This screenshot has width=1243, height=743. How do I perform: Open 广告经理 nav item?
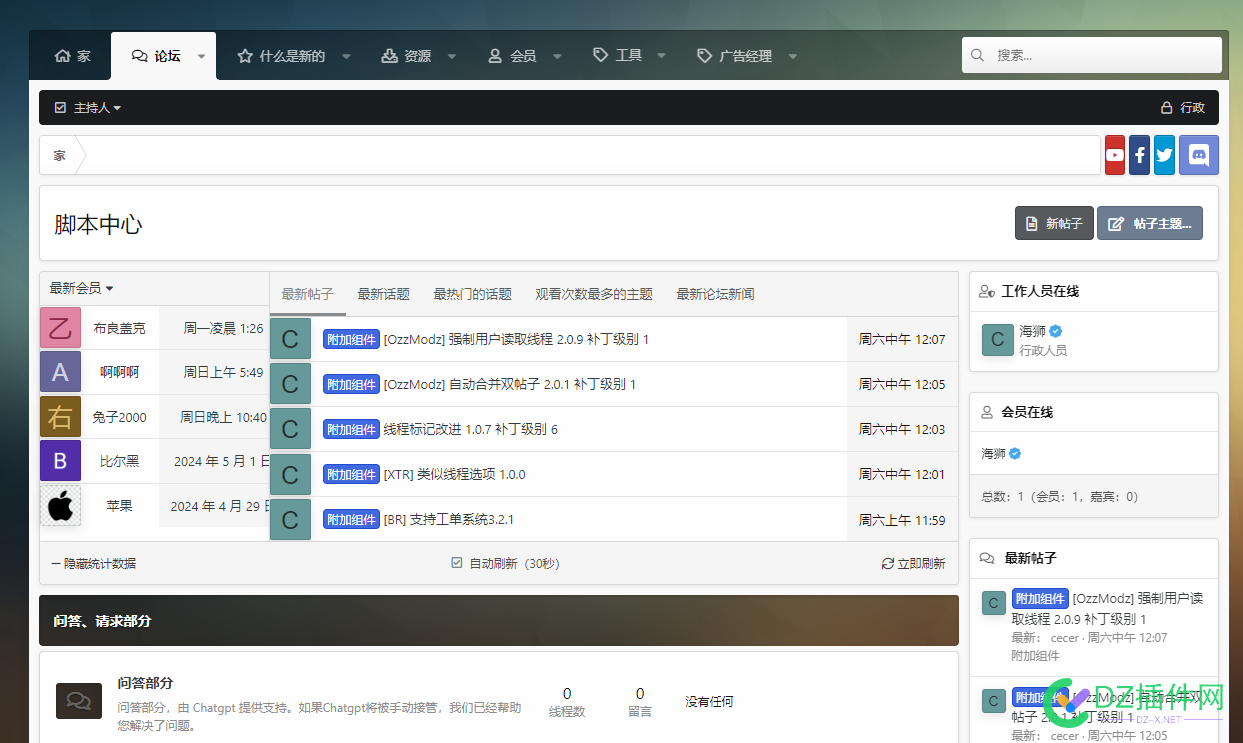(x=735, y=56)
